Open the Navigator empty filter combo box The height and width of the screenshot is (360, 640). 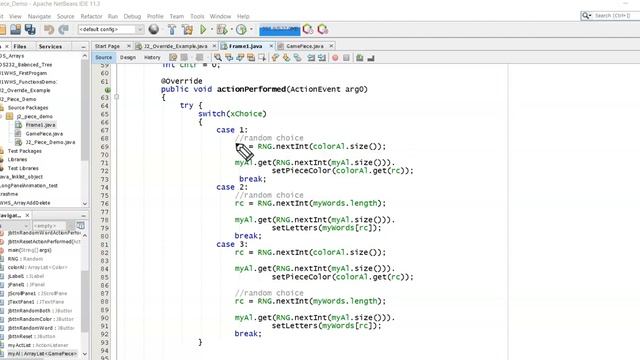tap(49, 226)
